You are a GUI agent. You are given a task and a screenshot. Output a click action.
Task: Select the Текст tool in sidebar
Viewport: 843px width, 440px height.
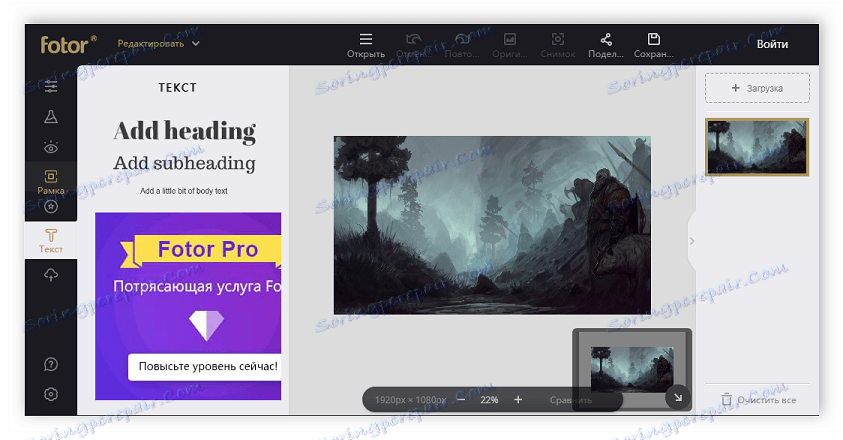[x=51, y=240]
